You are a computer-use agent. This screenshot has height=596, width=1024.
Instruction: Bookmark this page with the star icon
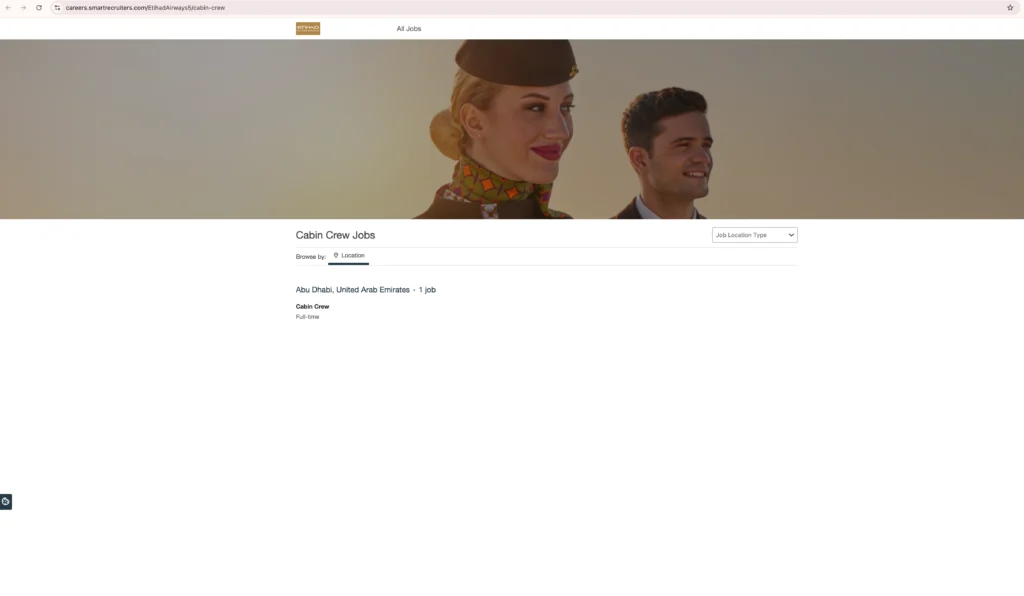1010,8
